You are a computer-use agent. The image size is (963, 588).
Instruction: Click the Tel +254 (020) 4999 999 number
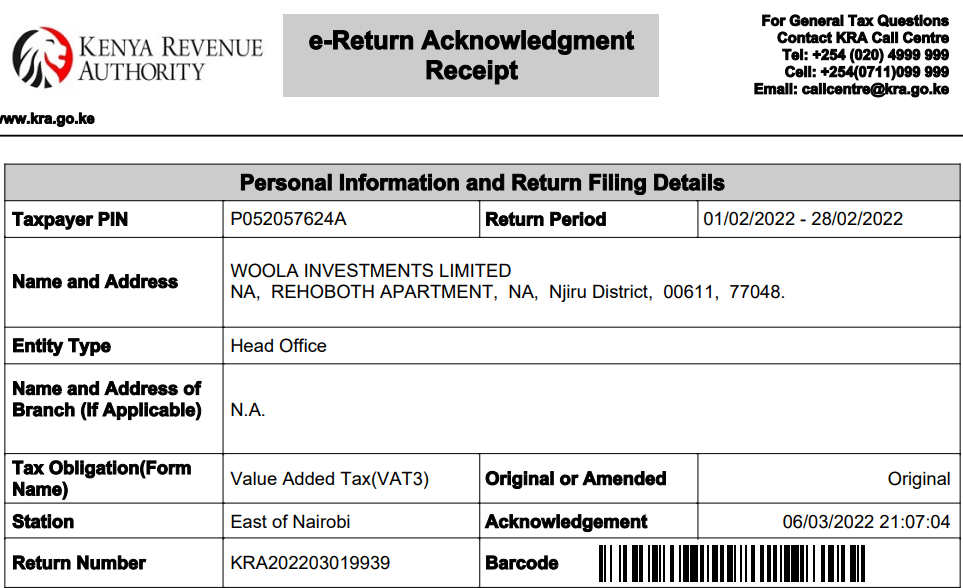click(x=879, y=55)
